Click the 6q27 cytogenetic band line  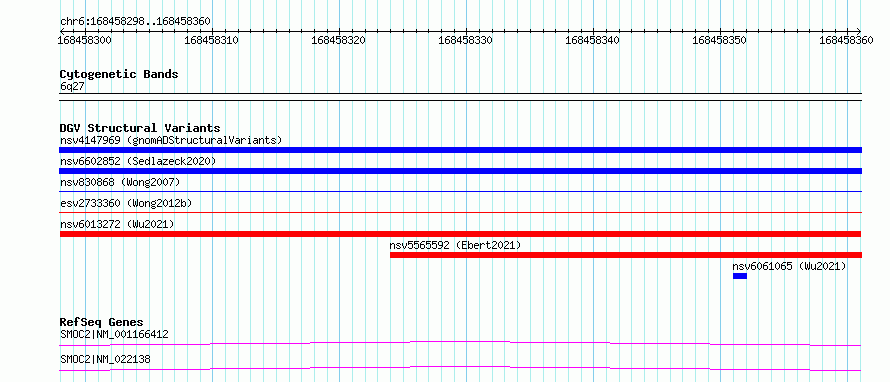click(x=460, y=97)
